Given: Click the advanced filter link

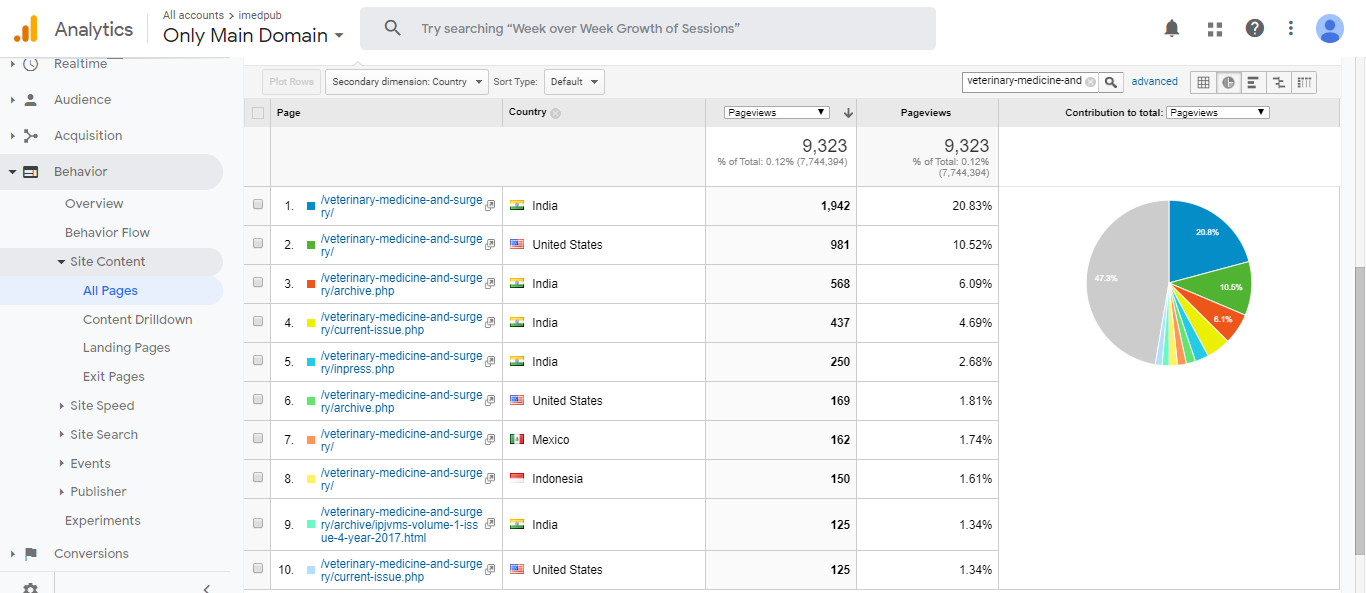Looking at the screenshot, I should click(1154, 82).
